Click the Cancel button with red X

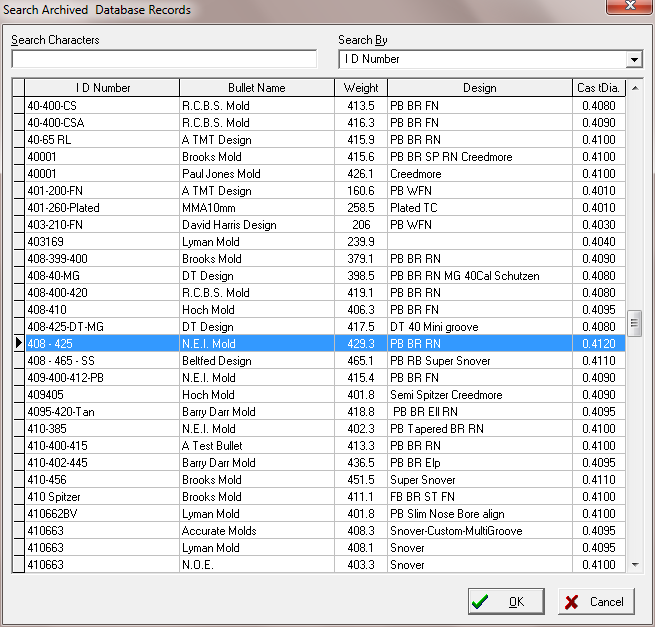(596, 602)
